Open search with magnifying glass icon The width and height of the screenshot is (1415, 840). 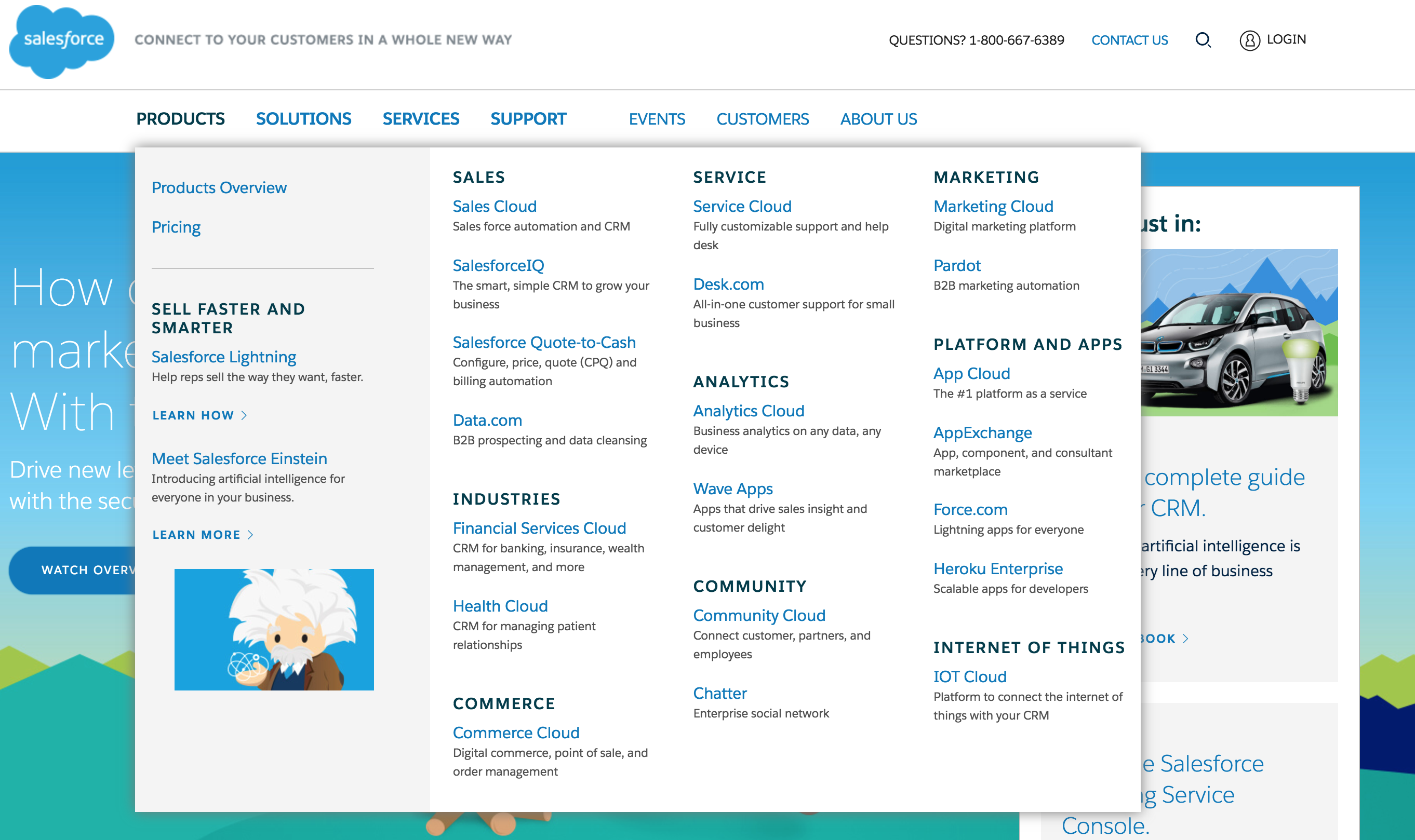(x=1203, y=39)
